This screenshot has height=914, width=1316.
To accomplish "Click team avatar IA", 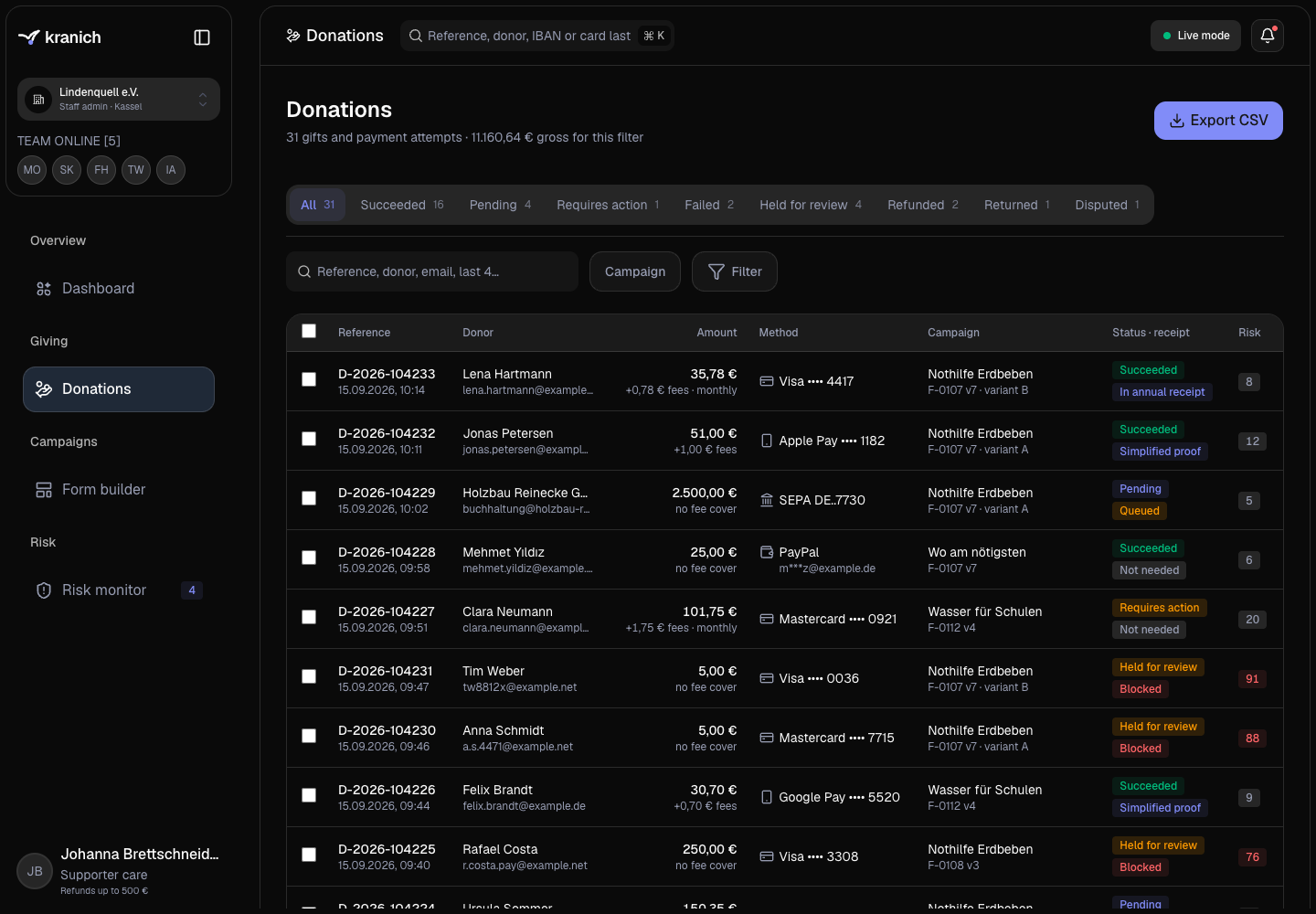I will pos(171,170).
